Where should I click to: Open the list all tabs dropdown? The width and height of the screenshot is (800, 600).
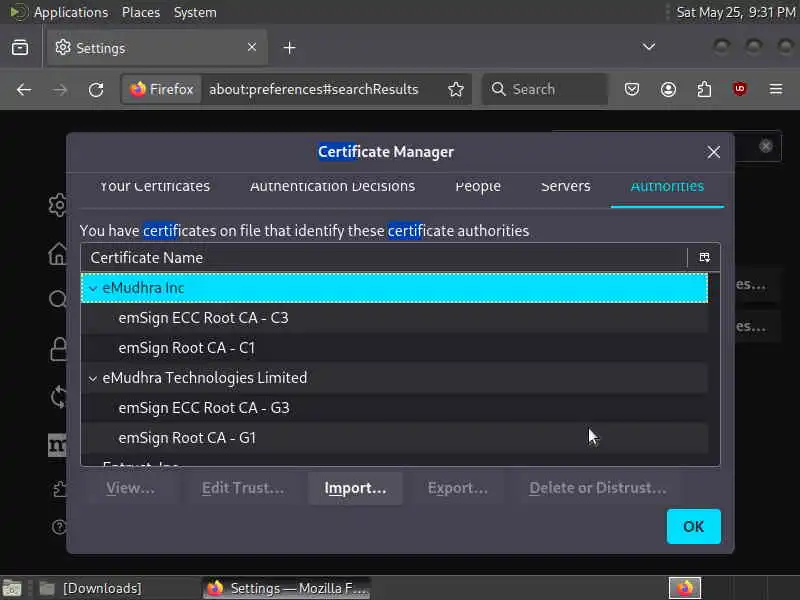(648, 47)
